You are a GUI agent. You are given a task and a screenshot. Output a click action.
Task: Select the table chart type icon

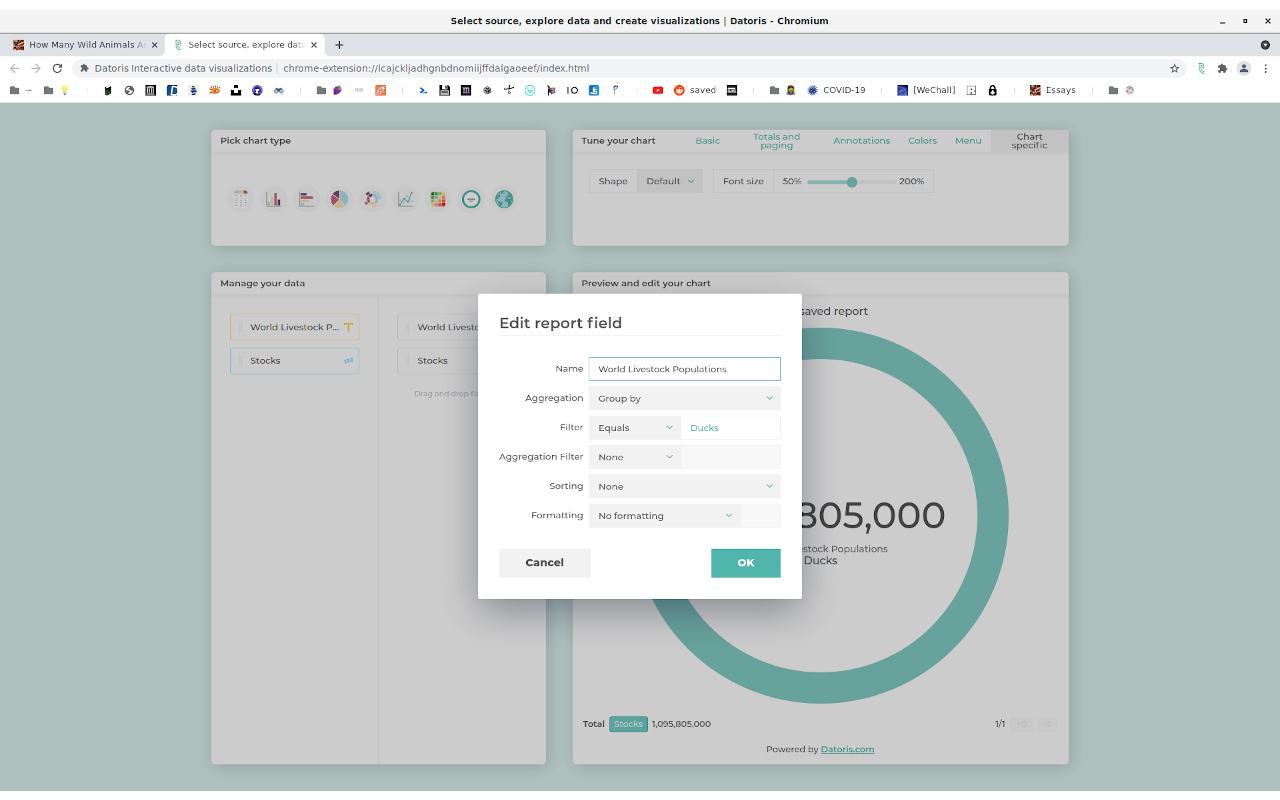[240, 199]
